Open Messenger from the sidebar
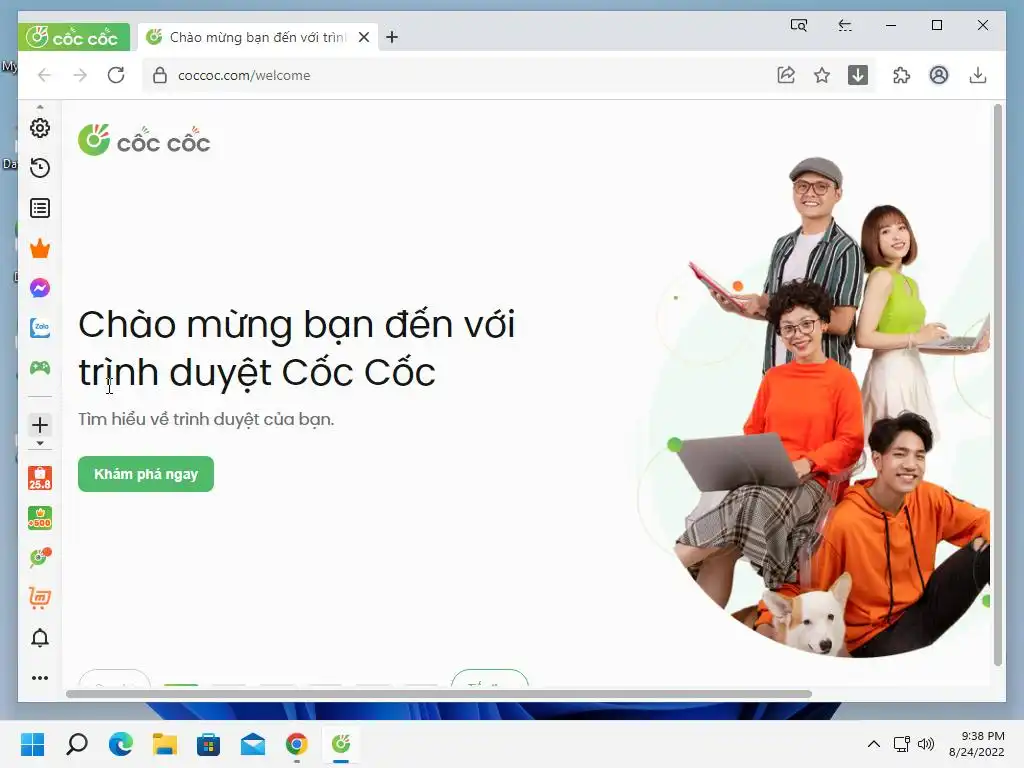 coord(40,288)
